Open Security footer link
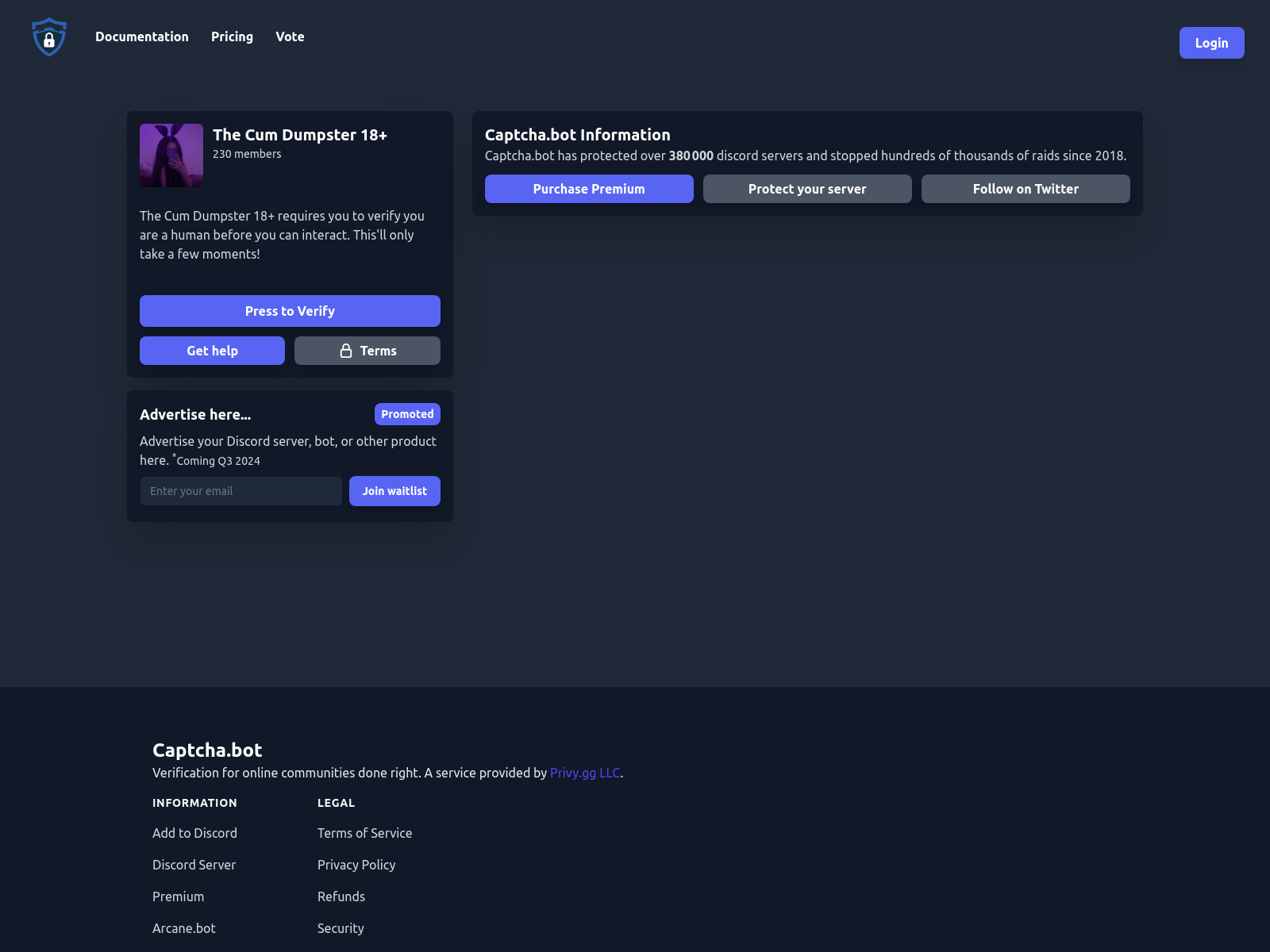The height and width of the screenshot is (952, 1270). coord(341,928)
